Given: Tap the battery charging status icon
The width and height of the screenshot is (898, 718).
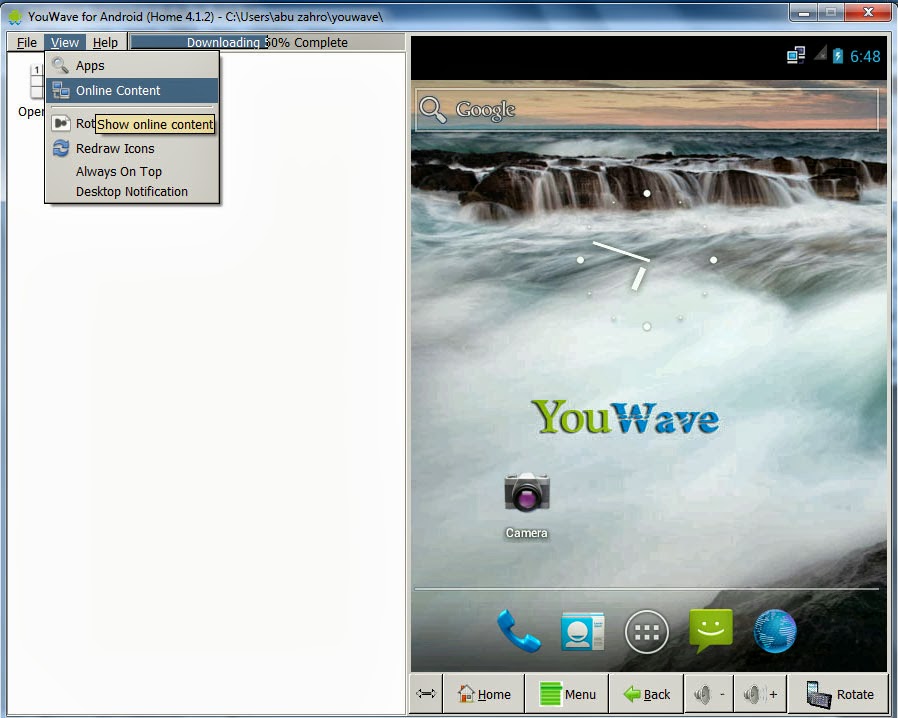Looking at the screenshot, I should click(x=837, y=56).
